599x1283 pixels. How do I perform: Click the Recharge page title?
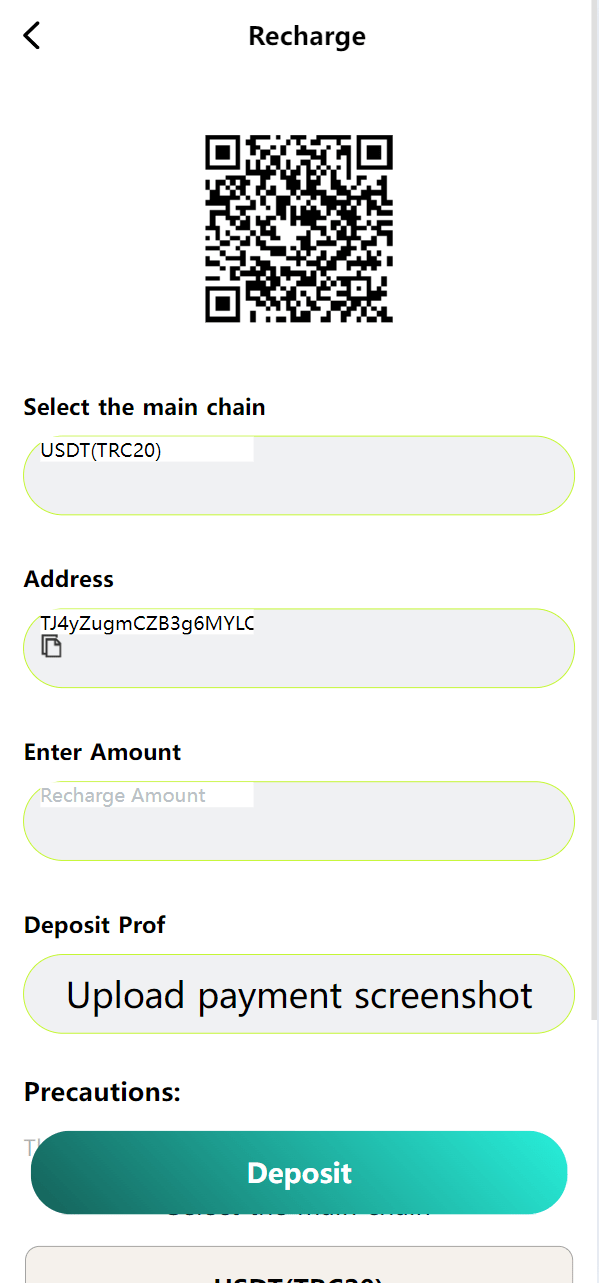click(307, 36)
